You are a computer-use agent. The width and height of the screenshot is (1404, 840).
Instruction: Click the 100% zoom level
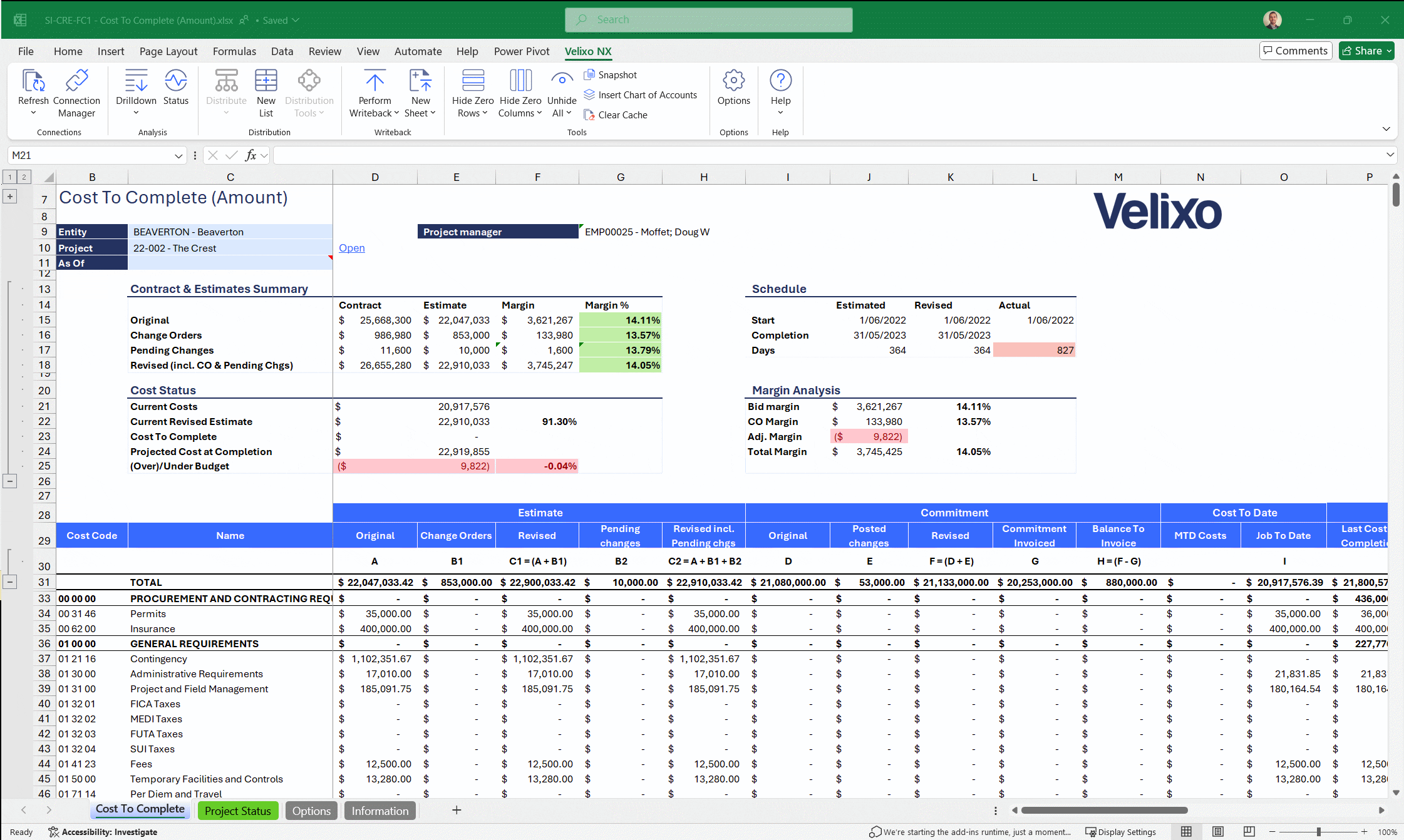(x=1387, y=832)
